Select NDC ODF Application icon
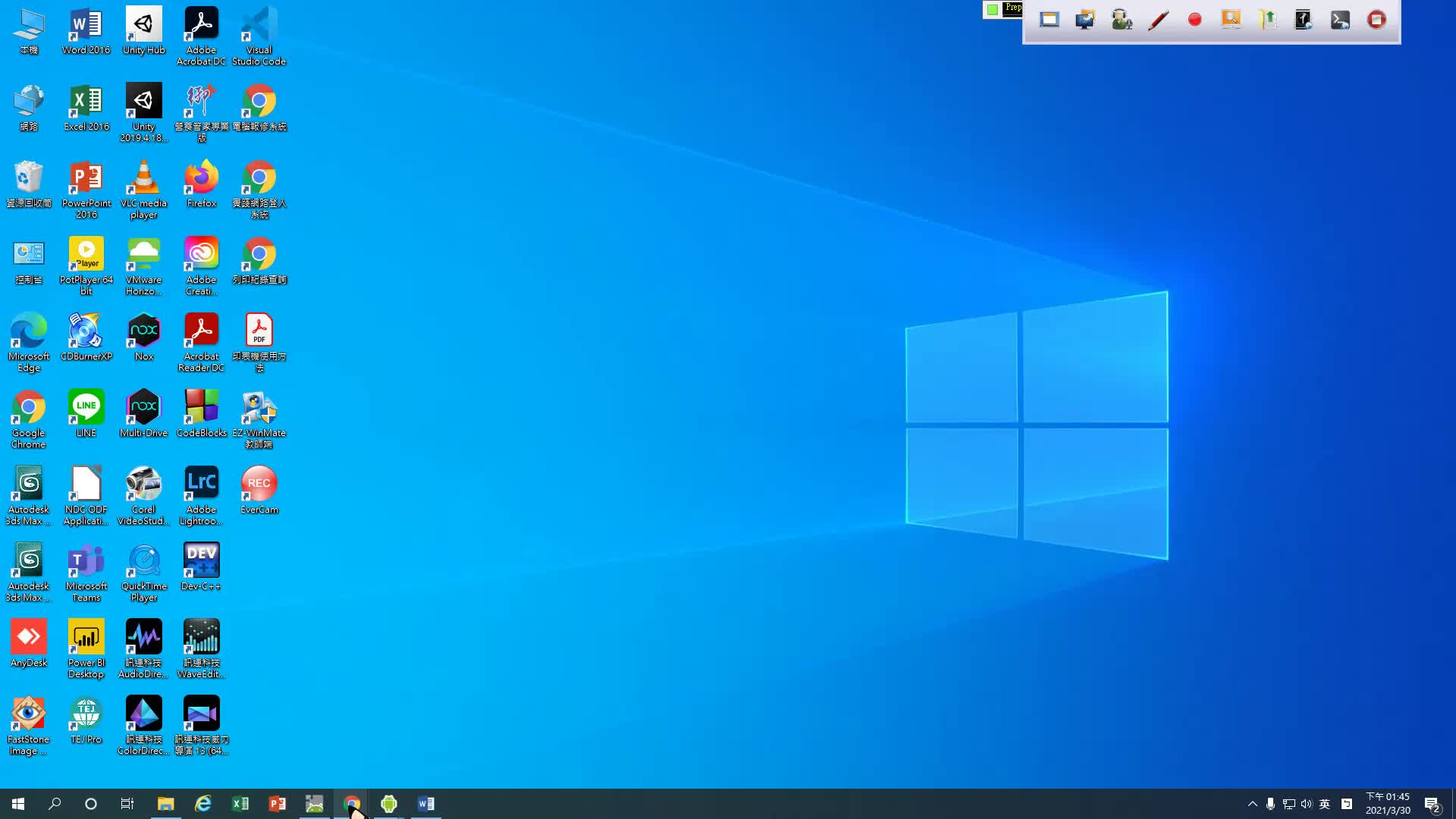The height and width of the screenshot is (819, 1456). point(86,497)
